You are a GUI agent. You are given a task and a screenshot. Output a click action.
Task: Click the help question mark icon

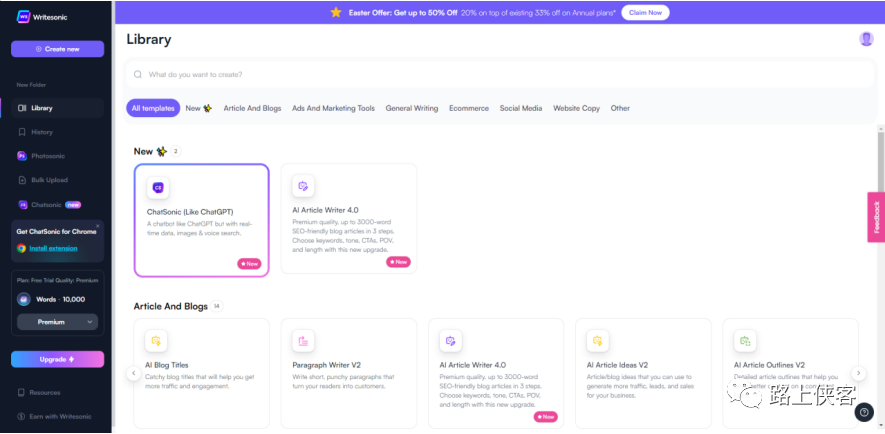(864, 413)
